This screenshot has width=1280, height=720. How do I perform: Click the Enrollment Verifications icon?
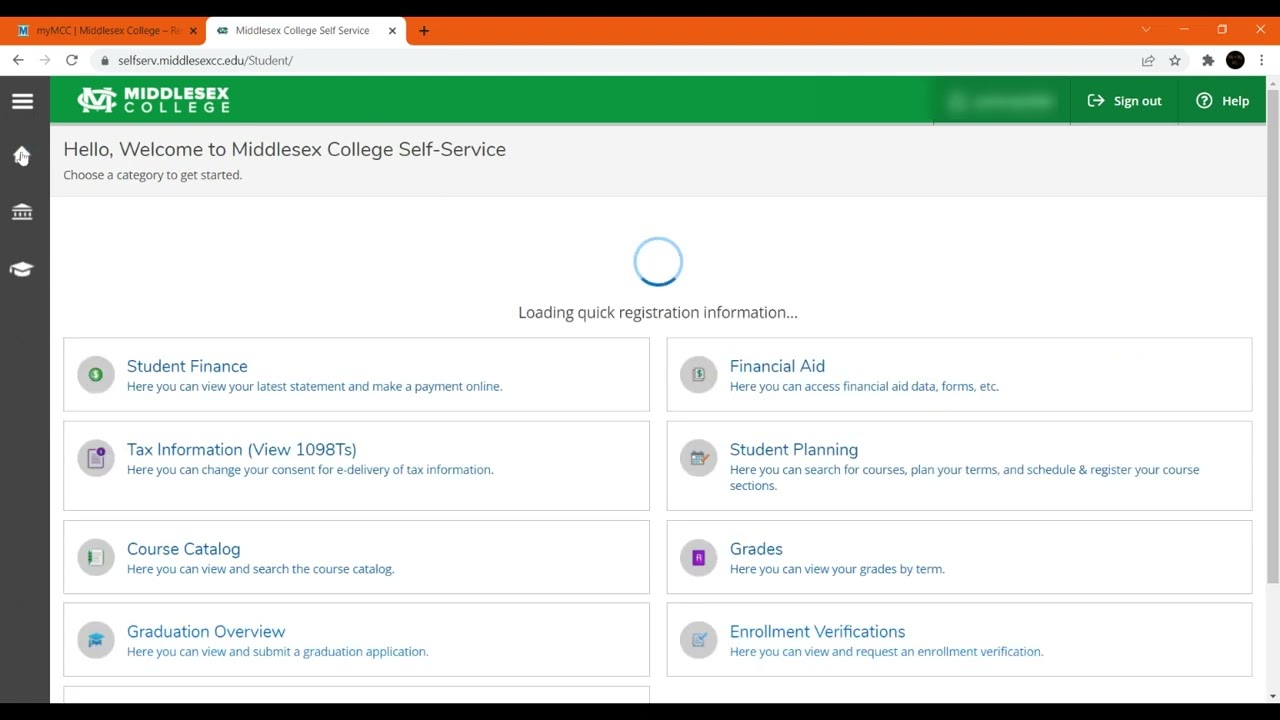[699, 640]
